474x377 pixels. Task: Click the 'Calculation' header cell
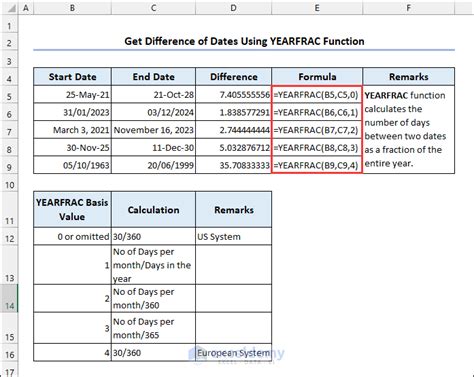(x=153, y=210)
